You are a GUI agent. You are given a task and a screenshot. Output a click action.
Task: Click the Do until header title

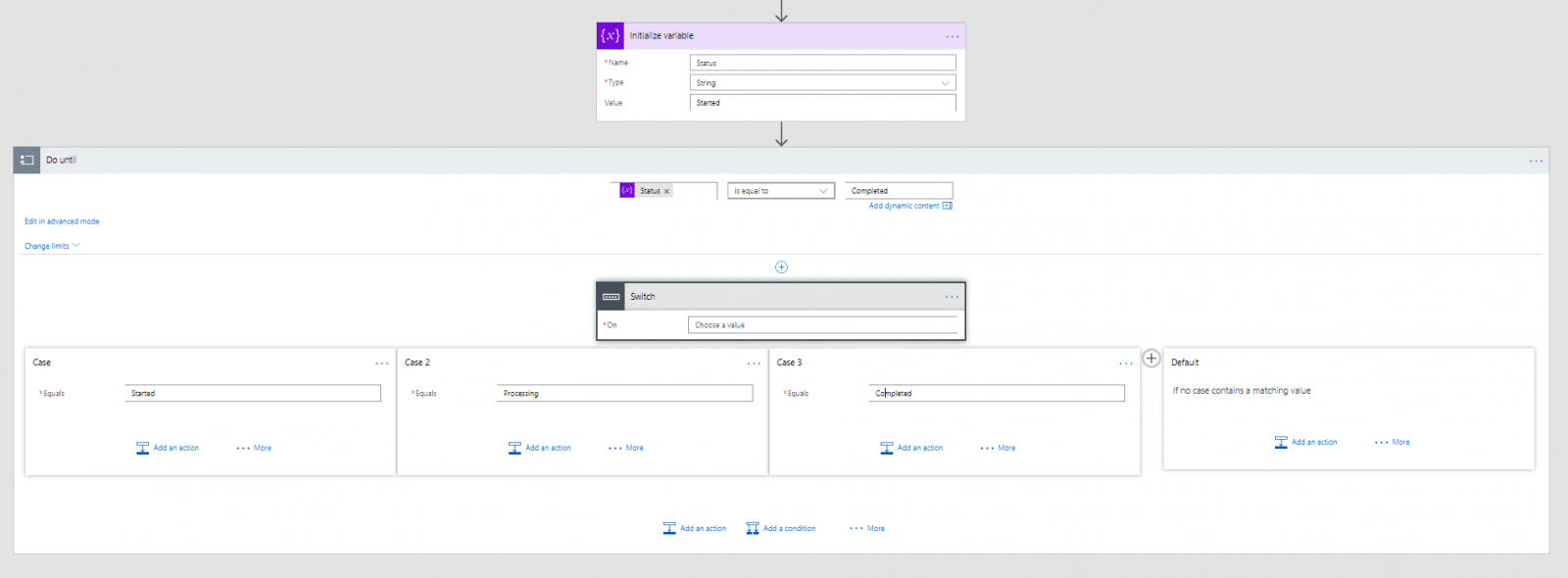(x=61, y=161)
